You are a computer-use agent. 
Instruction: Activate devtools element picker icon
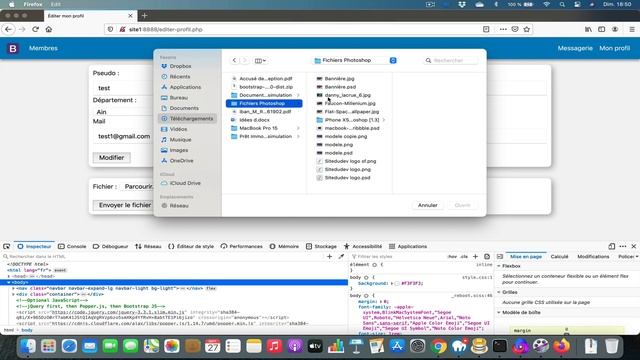pos(7,247)
